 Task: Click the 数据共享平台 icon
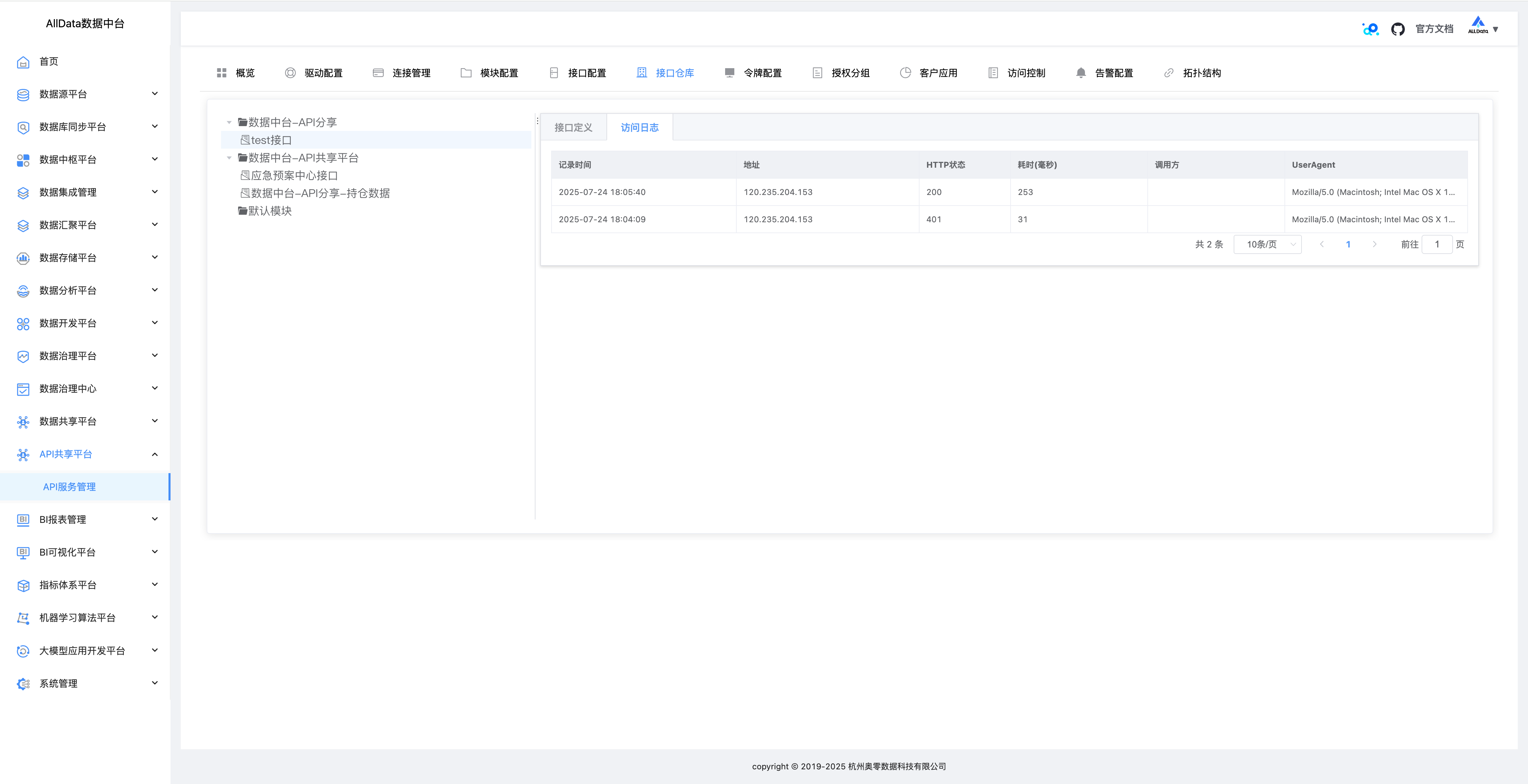point(23,422)
